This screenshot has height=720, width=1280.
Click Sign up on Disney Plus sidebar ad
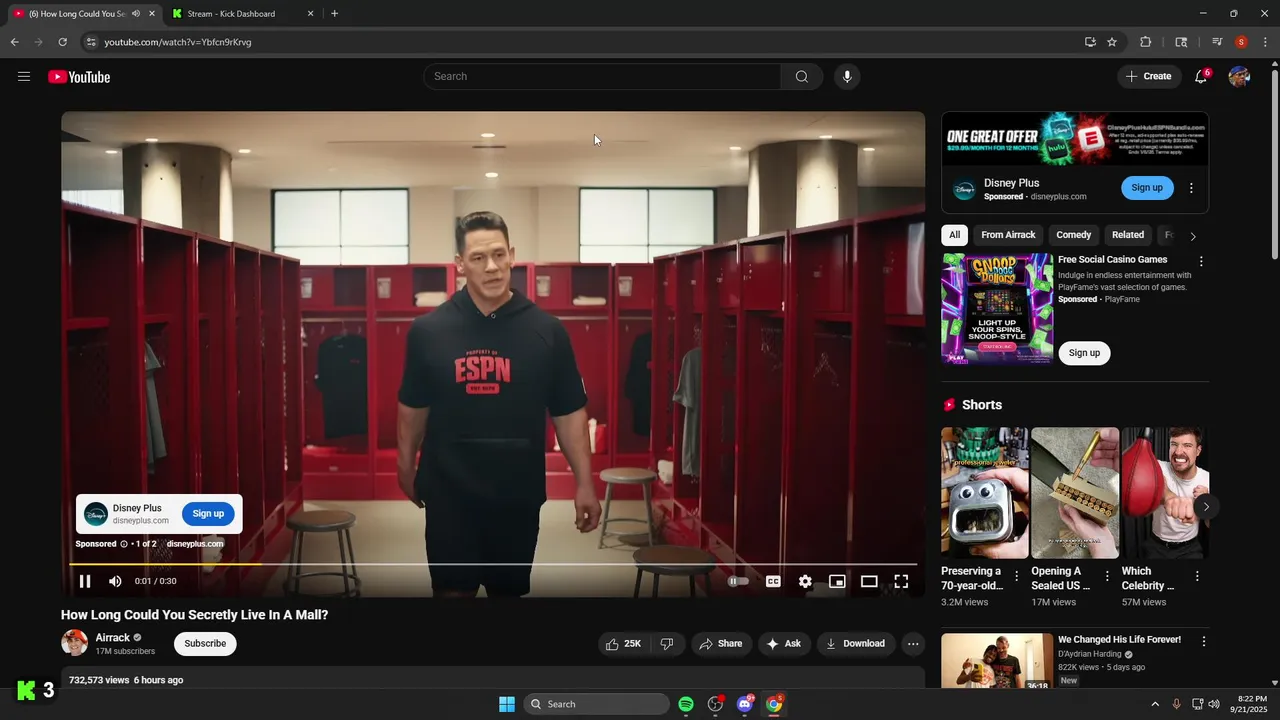pos(1147,188)
